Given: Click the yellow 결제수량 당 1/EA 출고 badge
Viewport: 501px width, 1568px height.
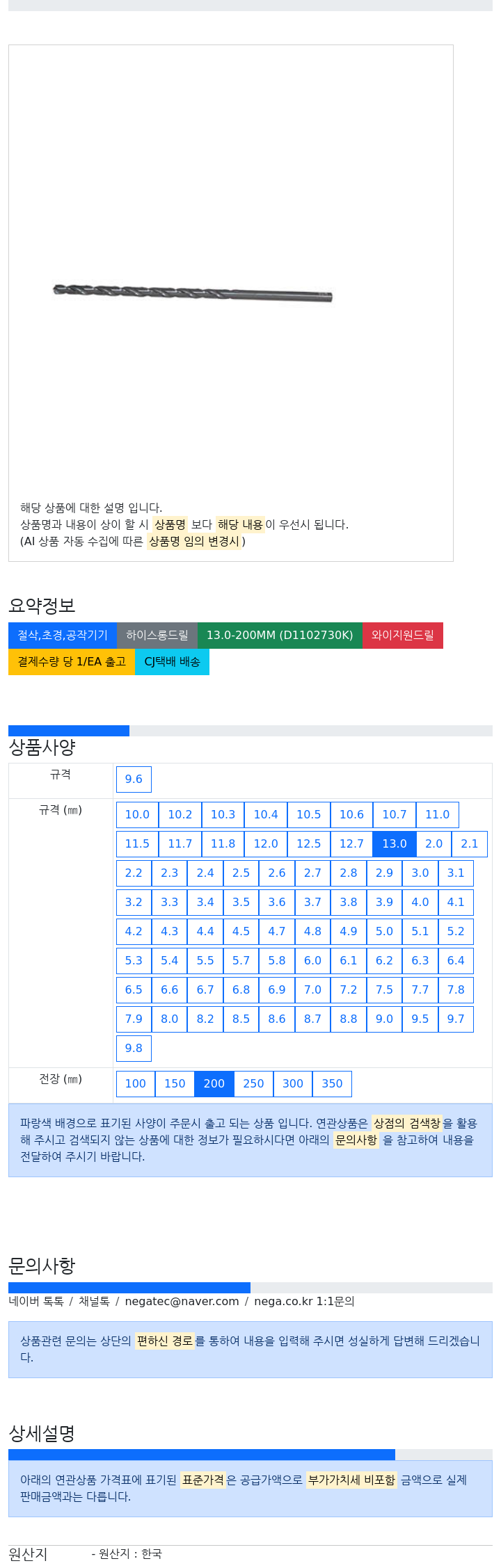Looking at the screenshot, I should (x=72, y=662).
